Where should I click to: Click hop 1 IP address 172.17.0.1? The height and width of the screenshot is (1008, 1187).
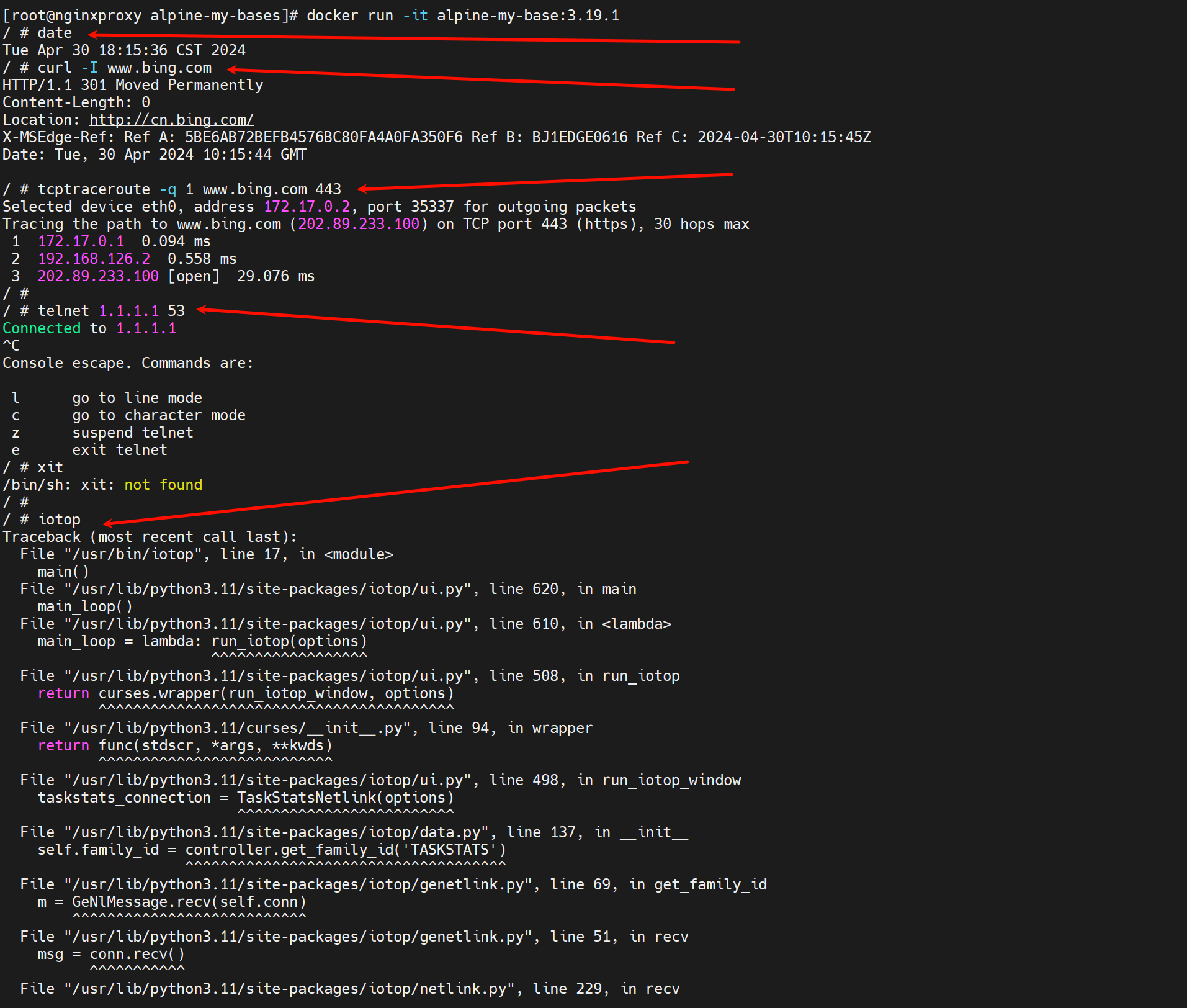click(81, 241)
